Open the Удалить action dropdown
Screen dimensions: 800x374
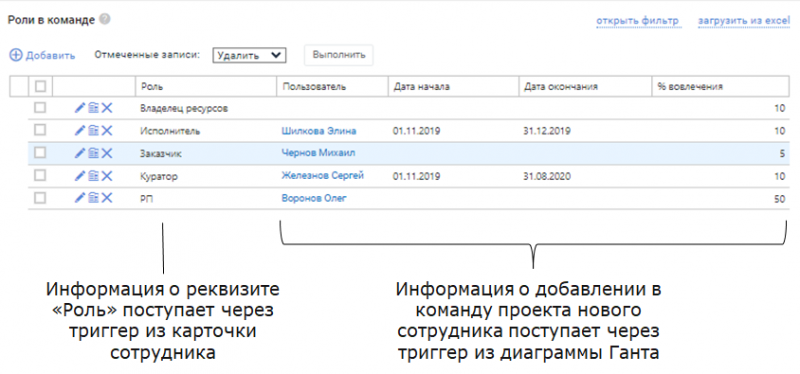point(249,56)
